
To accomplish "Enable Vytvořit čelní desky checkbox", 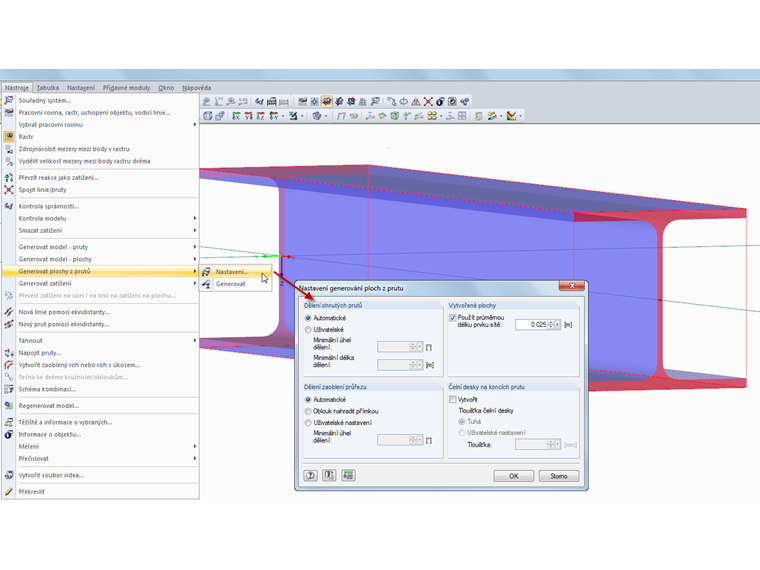I will [x=453, y=399].
